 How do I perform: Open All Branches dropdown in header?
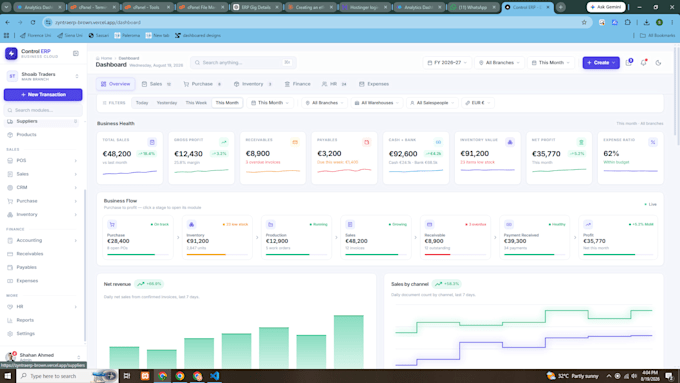point(500,63)
